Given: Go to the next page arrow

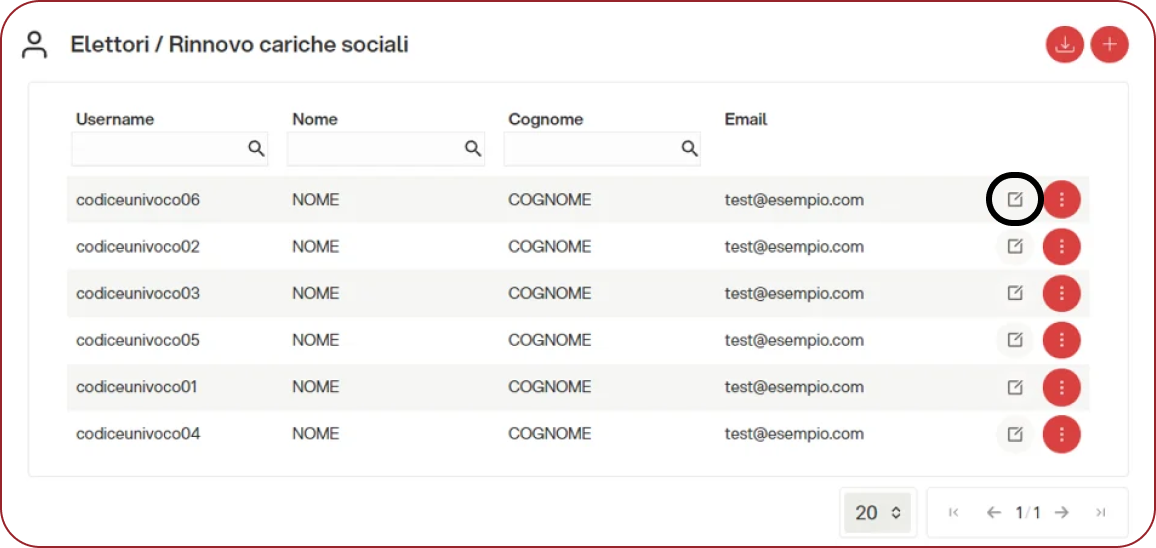Looking at the screenshot, I should [1062, 513].
